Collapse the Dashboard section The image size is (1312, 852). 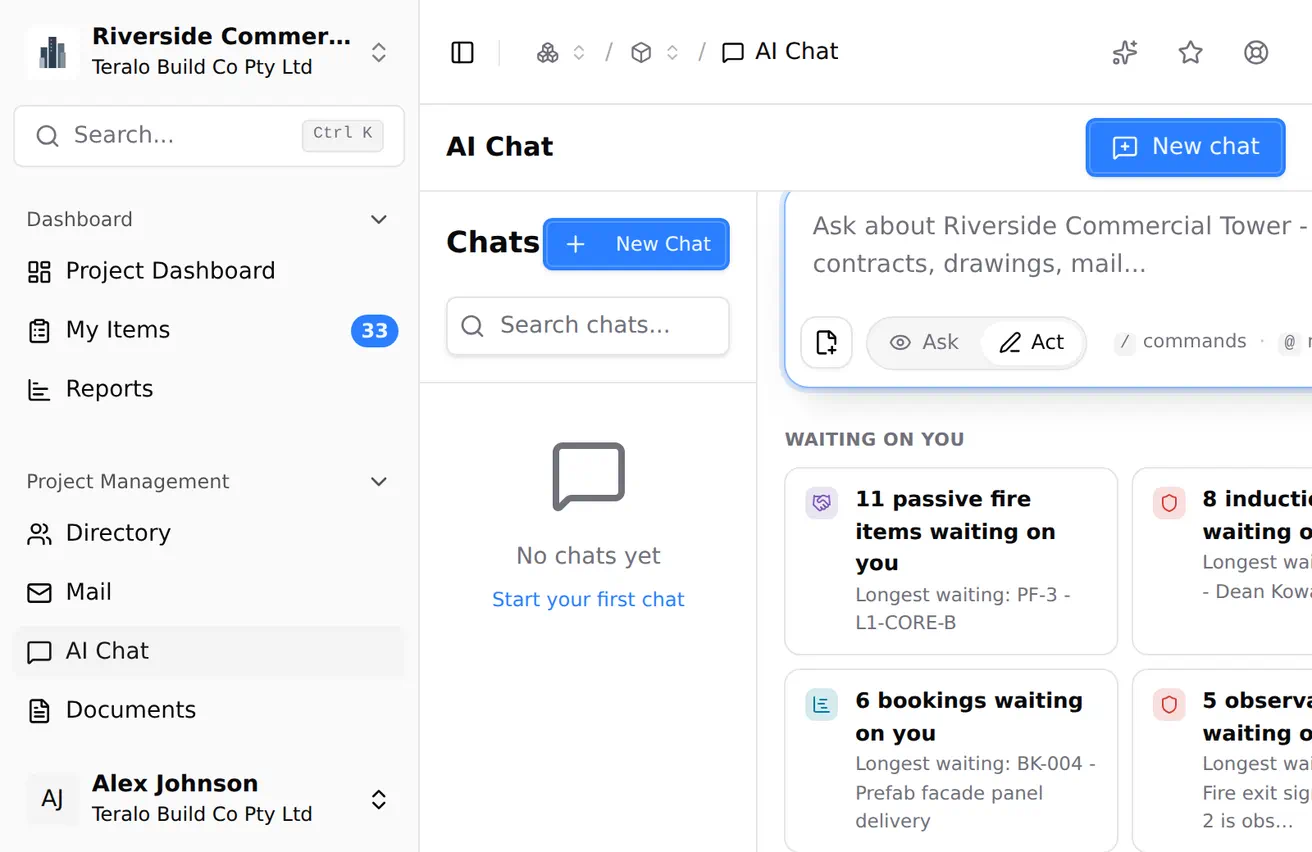pos(379,219)
